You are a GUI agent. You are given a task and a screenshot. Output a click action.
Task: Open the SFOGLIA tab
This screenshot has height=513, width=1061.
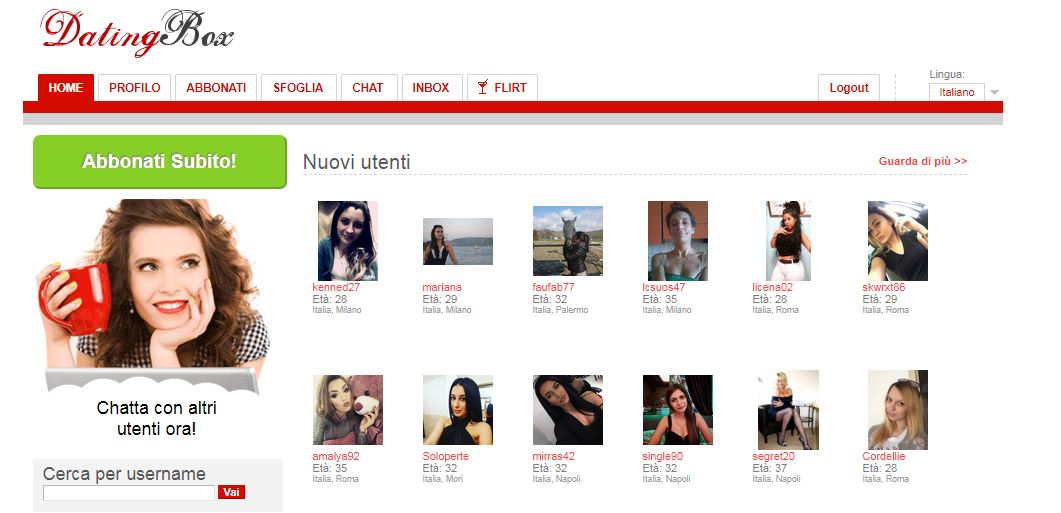pyautogui.click(x=298, y=88)
